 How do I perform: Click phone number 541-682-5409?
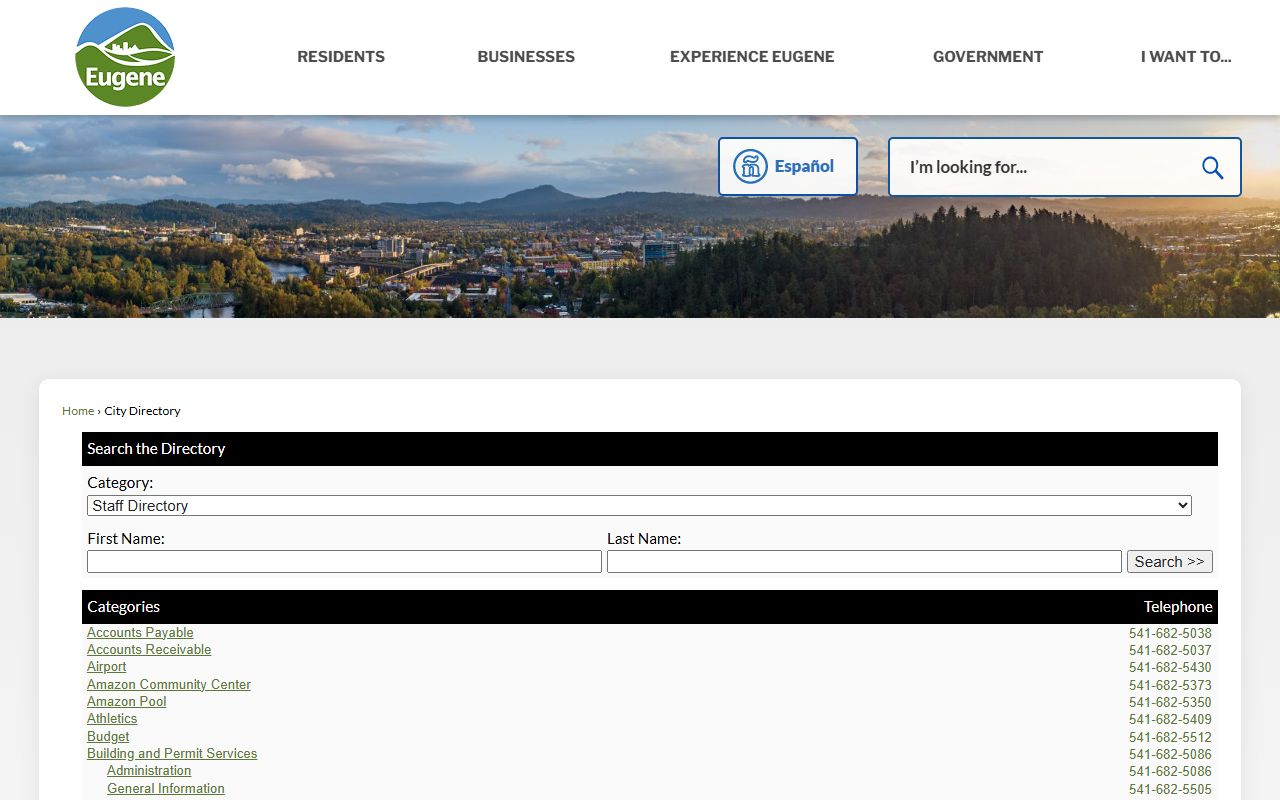point(1170,719)
